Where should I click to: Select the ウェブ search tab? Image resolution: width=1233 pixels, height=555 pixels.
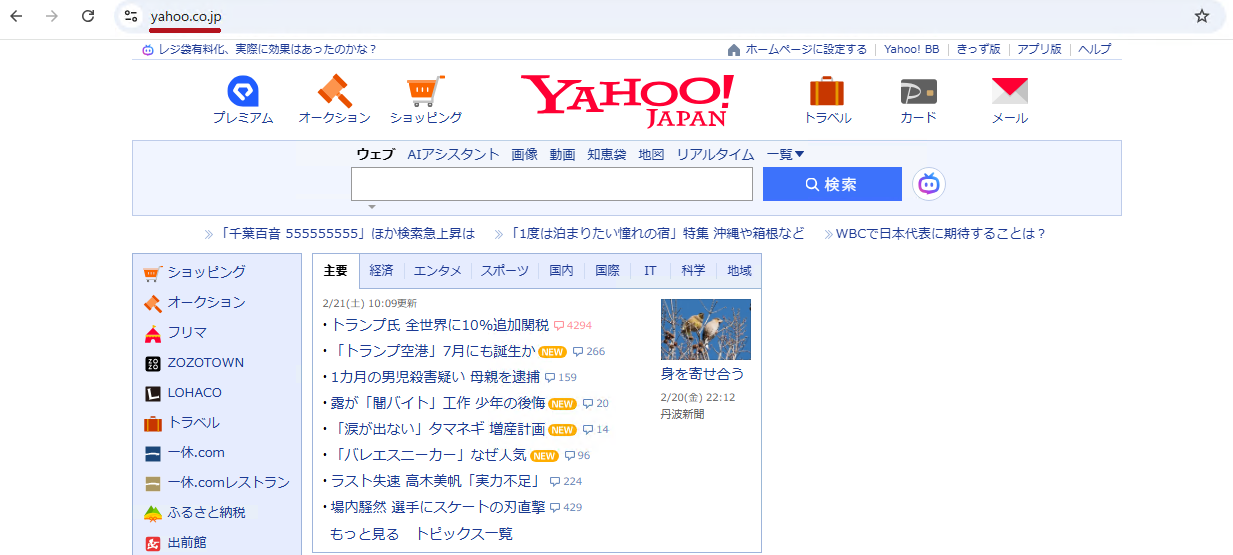click(375, 154)
